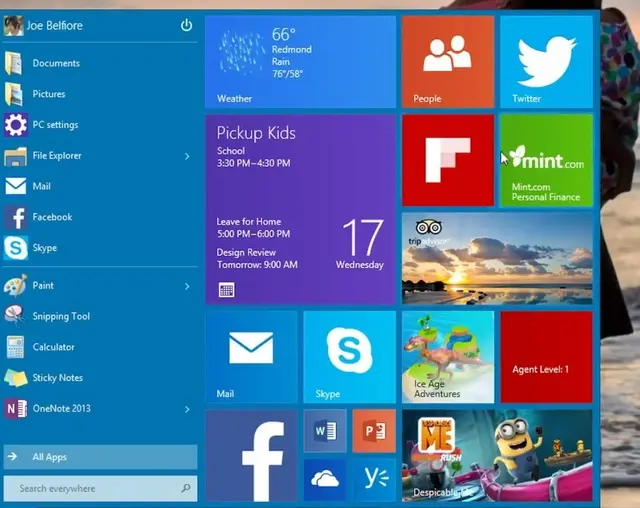Show All Apps list
Screen dimensions: 640x508
[x=100, y=457]
